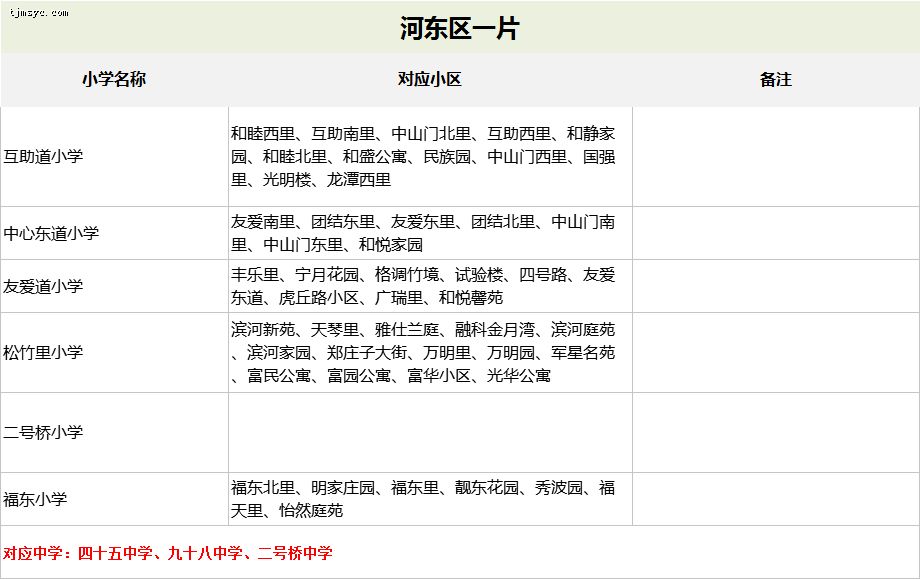Click the cell beginning with 丰乐里
The width and height of the screenshot is (920, 579).
click(429, 286)
